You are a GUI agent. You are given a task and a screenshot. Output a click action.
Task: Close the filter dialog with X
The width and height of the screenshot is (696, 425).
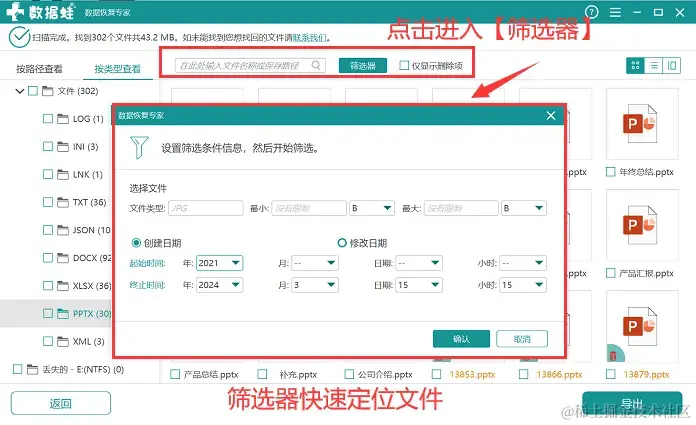[x=551, y=115]
